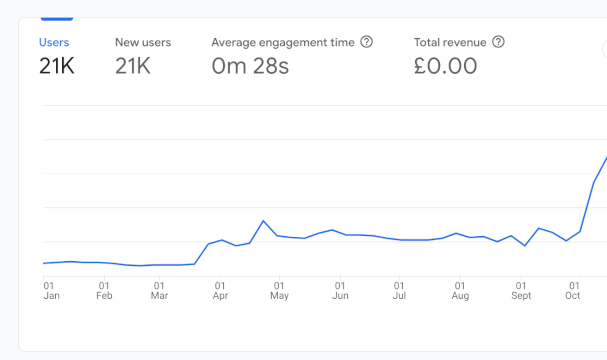Click the 01 Jul axis label
The width and height of the screenshot is (607, 360).
tap(399, 291)
